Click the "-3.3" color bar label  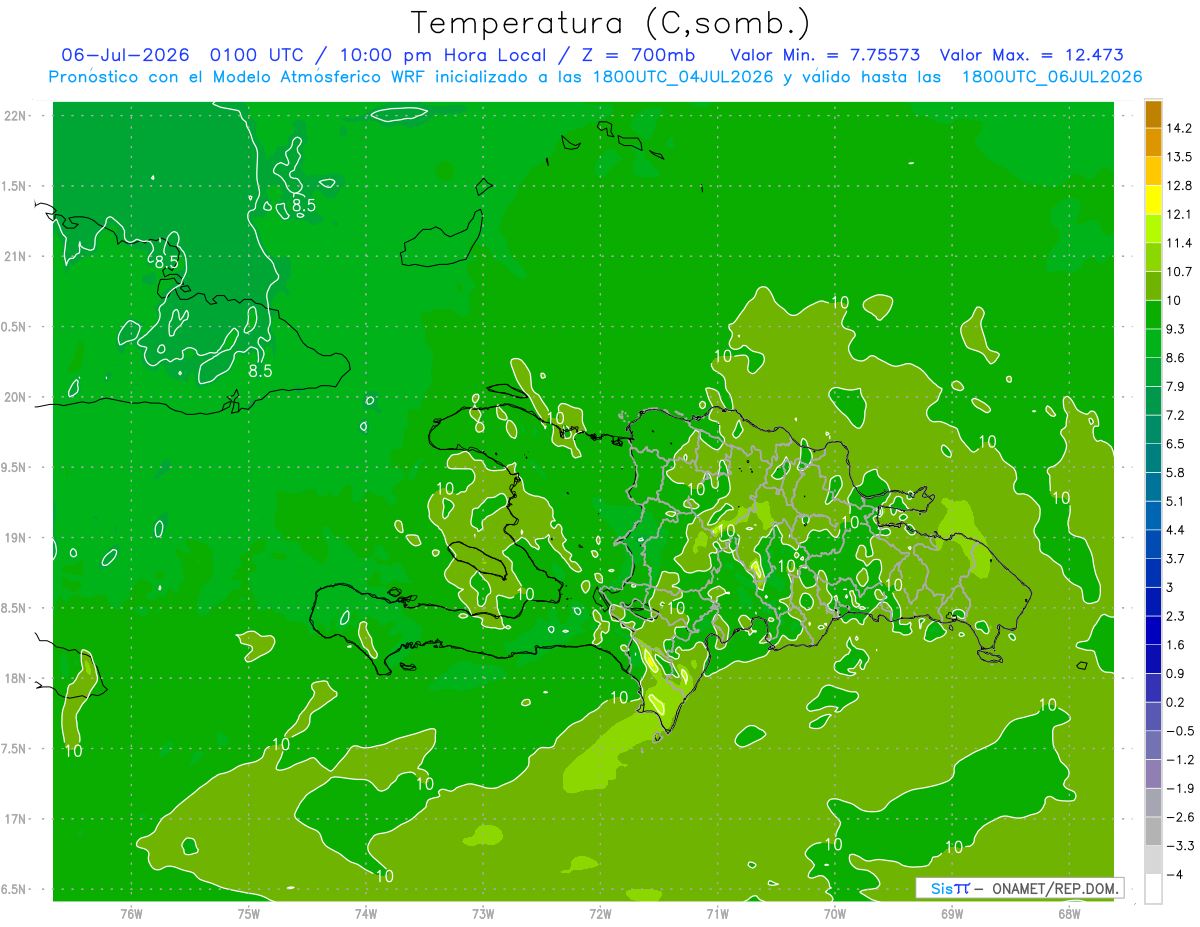pyautogui.click(x=1179, y=846)
